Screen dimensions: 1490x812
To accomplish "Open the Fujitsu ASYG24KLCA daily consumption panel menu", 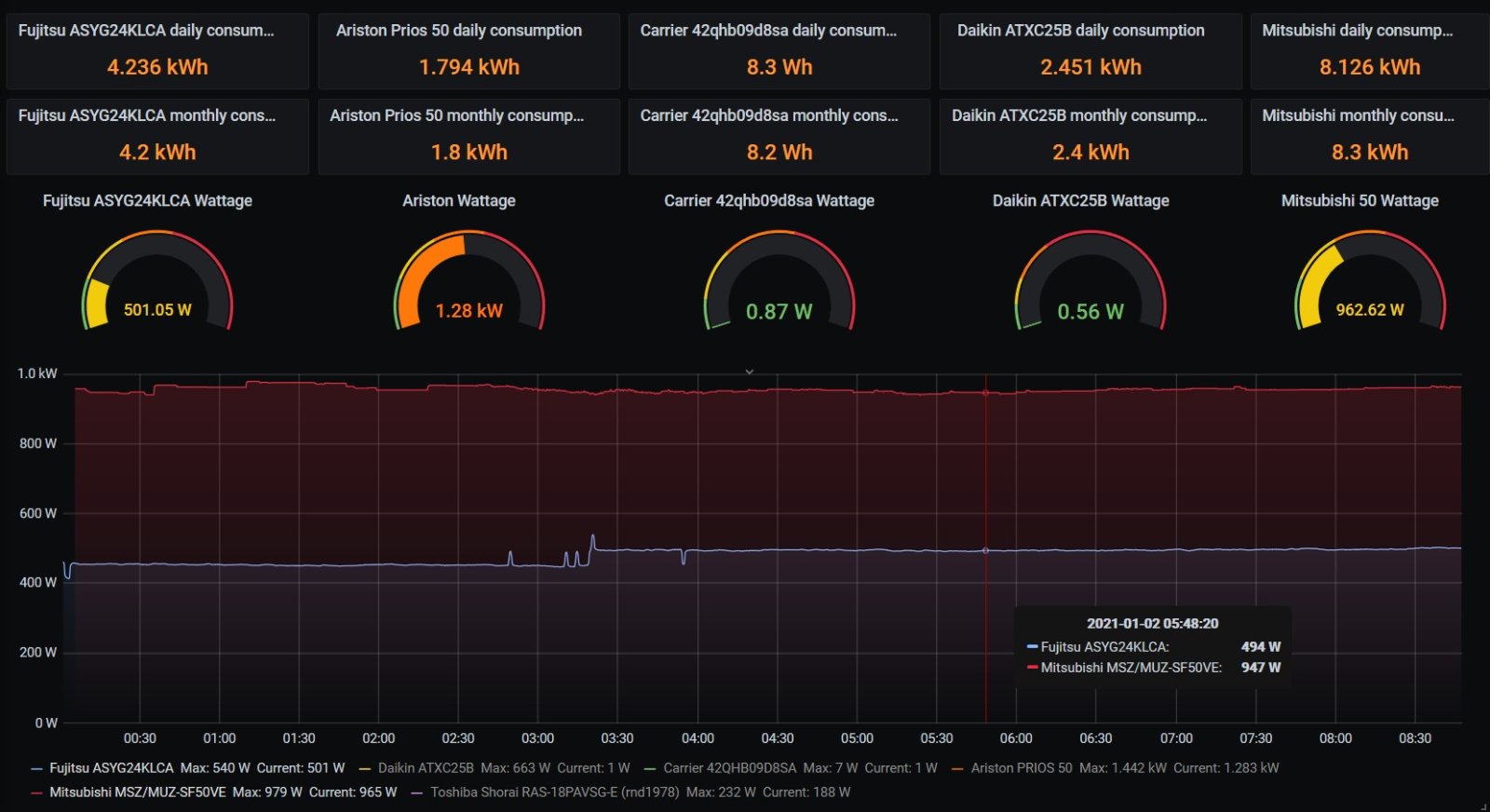I will (146, 30).
